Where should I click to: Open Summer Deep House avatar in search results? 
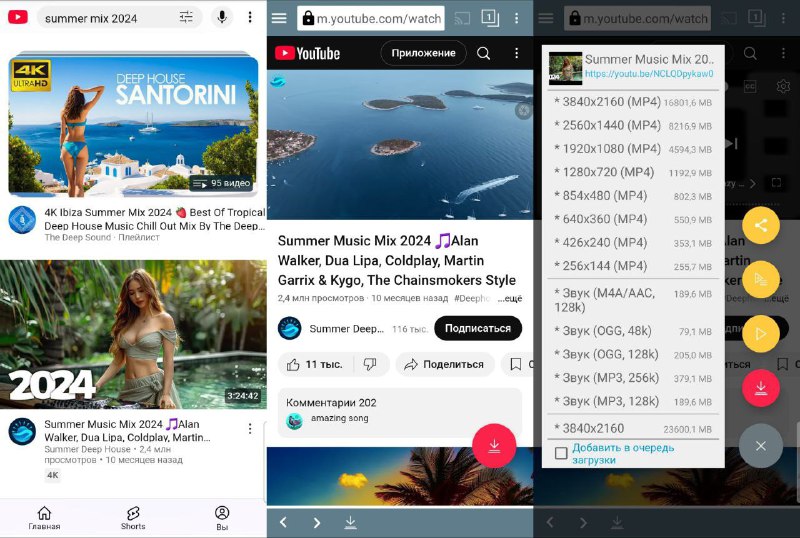click(22, 431)
